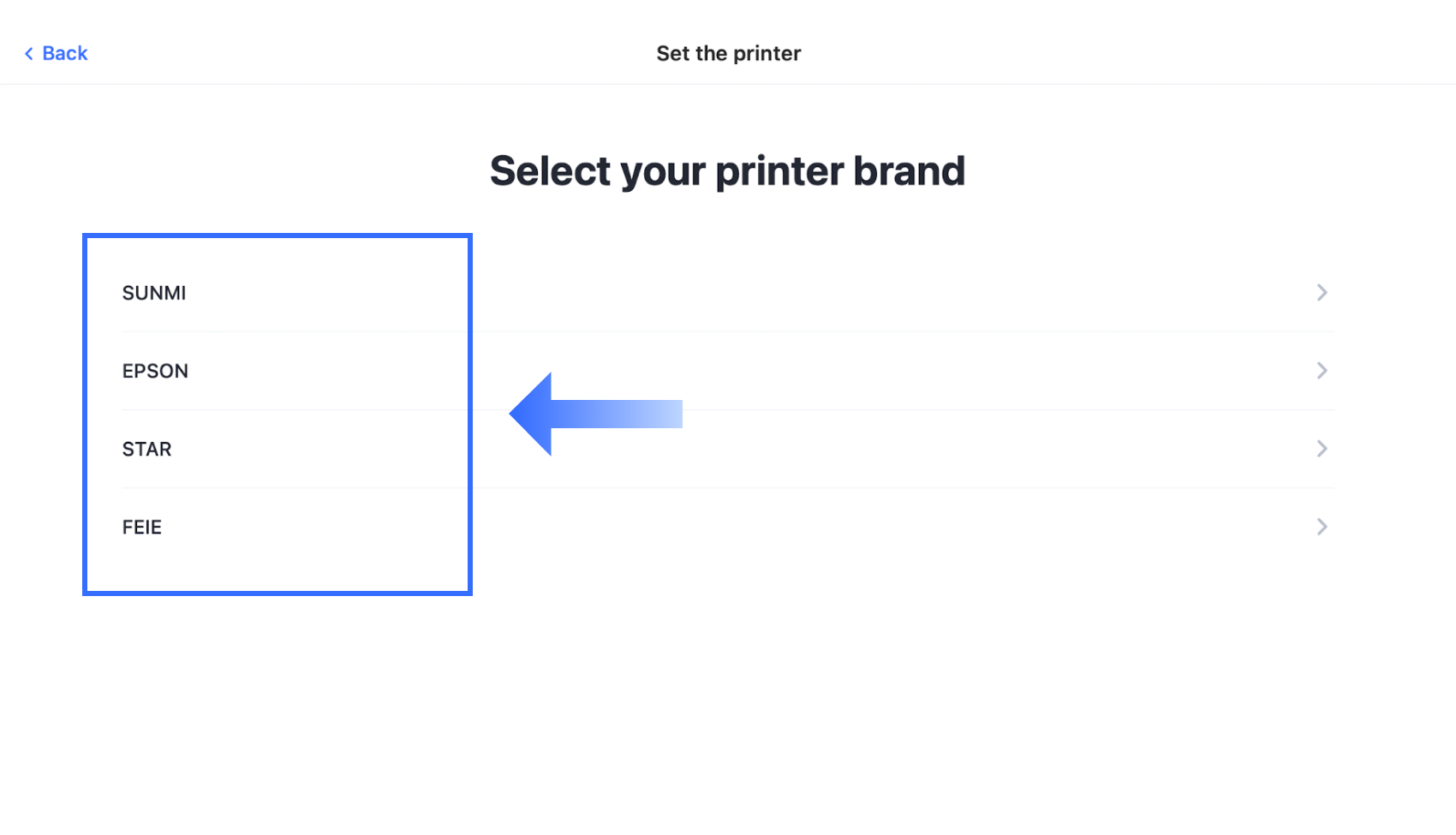The image size is (1456, 835).
Task: Click the rightmost arrow on the SUNMI row
Action: point(1322,292)
